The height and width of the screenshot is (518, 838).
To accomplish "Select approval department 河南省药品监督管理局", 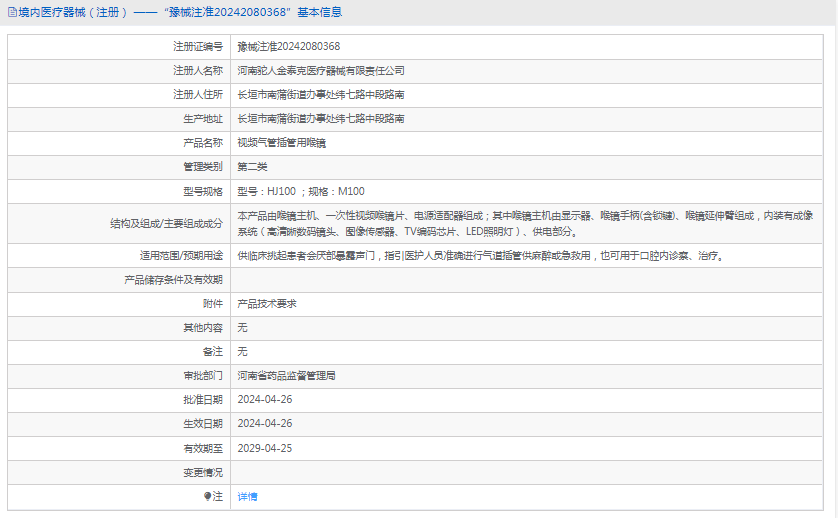I will (286, 376).
